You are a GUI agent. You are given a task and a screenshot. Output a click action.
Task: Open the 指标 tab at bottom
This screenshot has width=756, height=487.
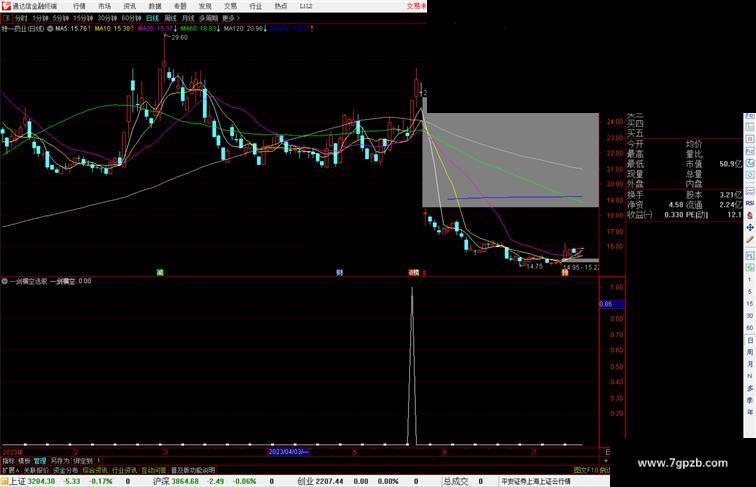pos(7,461)
